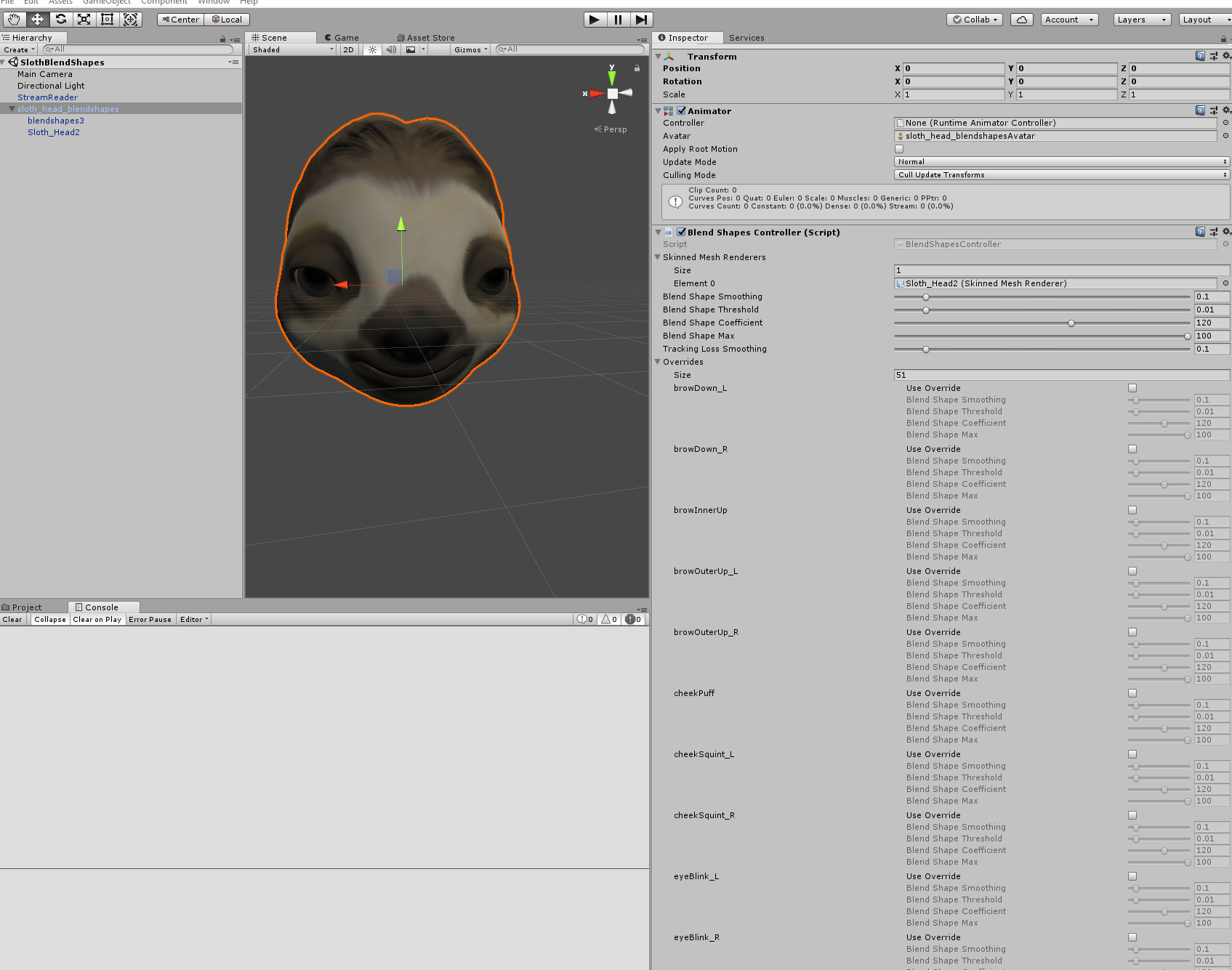Enable Use Override for browDown_L
The width and height of the screenshot is (1232, 970).
click(1132, 387)
